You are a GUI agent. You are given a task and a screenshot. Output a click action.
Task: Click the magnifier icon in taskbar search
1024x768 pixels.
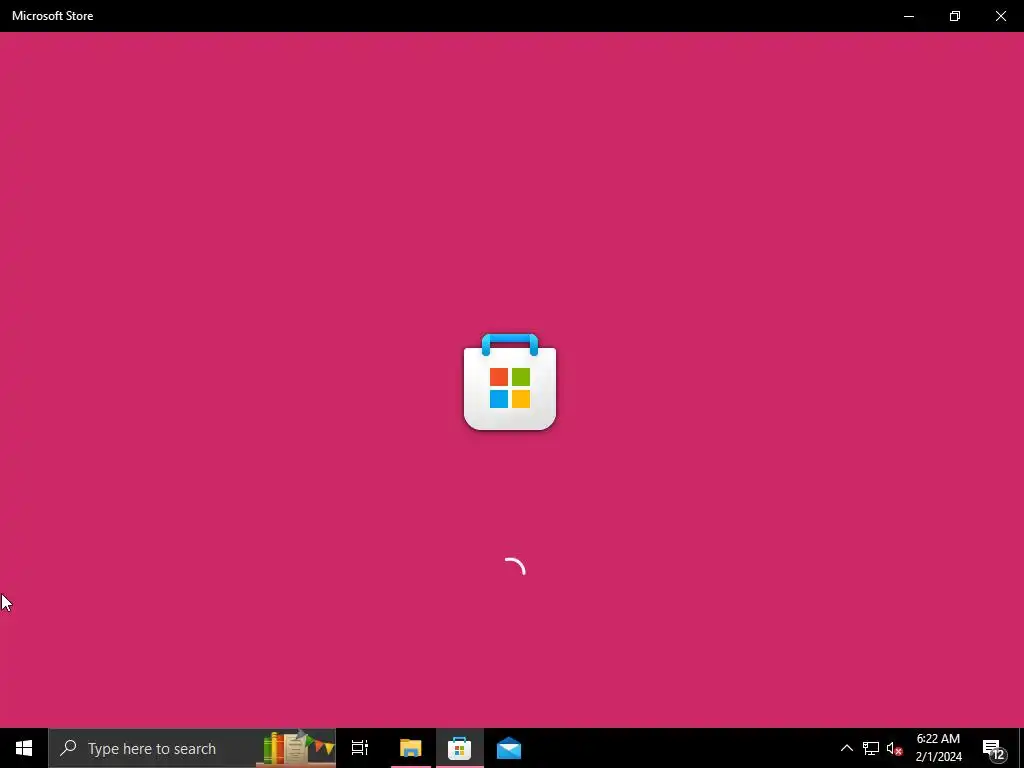(68, 748)
